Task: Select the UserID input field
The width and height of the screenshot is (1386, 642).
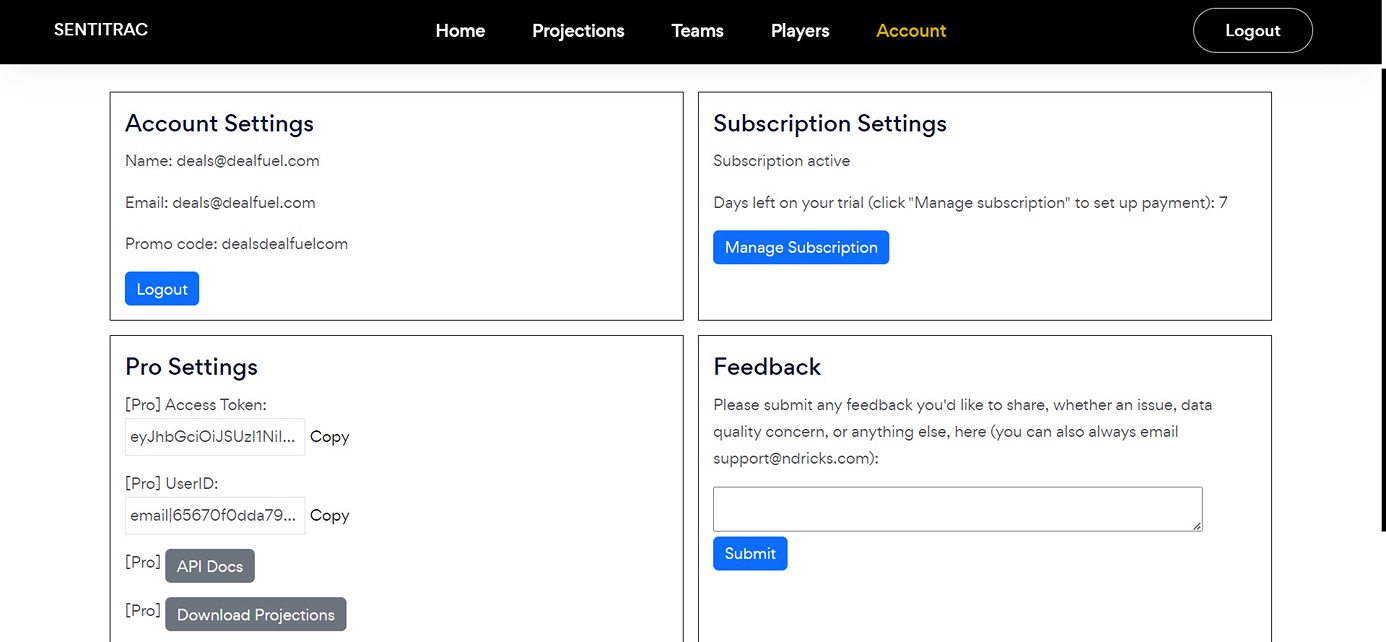Action: coord(214,515)
